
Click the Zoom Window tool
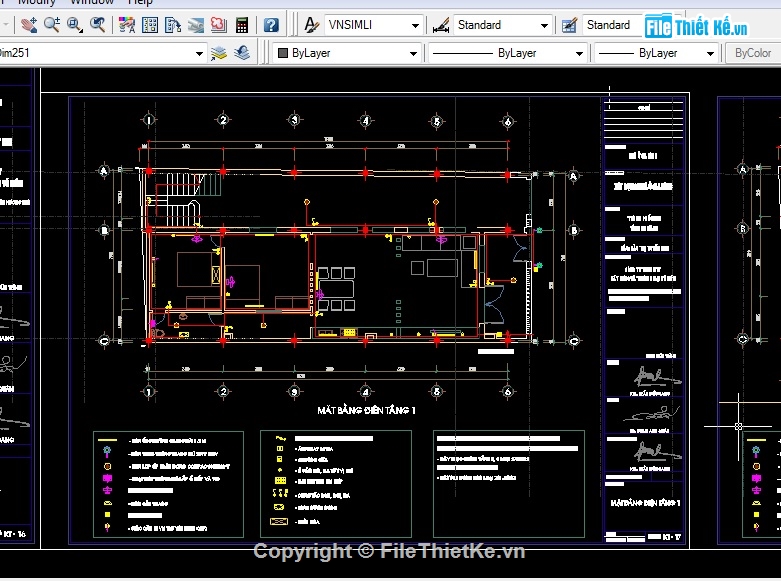(75, 24)
